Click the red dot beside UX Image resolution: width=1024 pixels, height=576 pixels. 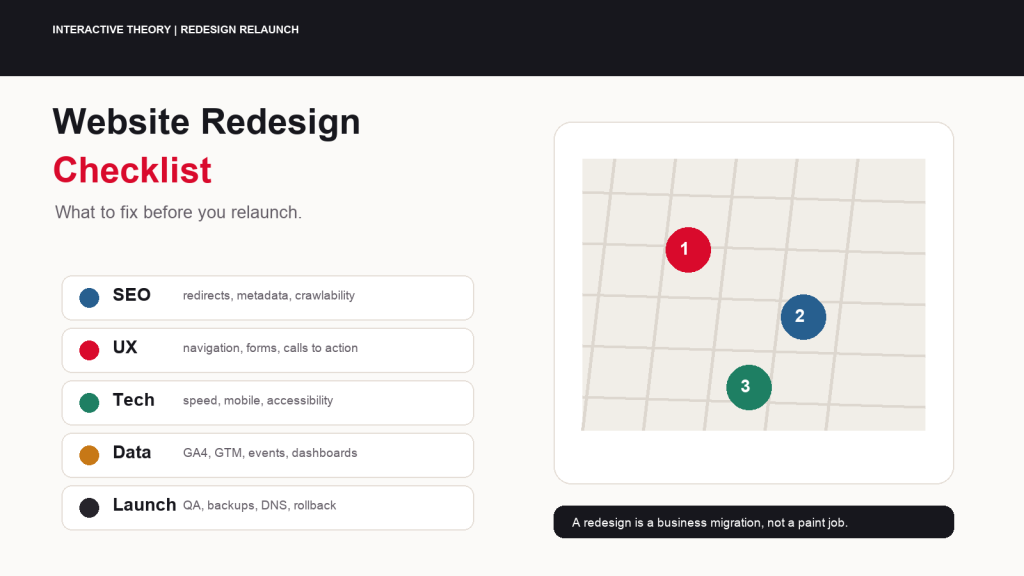coord(89,350)
